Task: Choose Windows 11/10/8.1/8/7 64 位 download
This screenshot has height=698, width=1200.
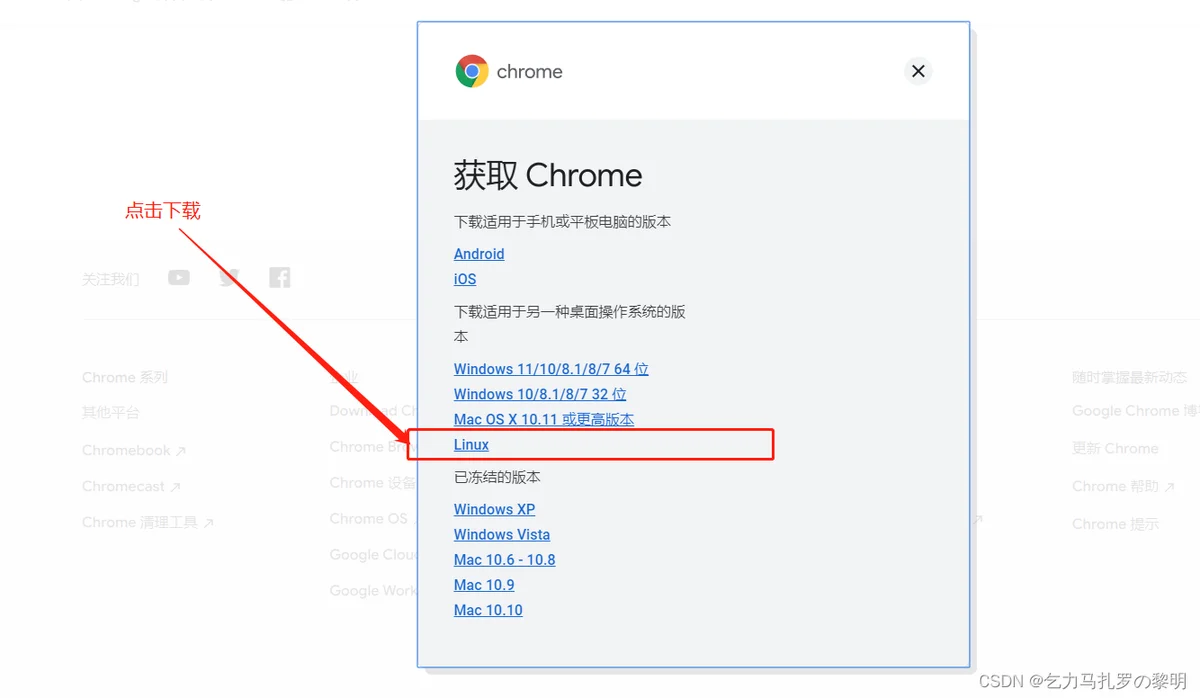Action: [x=551, y=369]
